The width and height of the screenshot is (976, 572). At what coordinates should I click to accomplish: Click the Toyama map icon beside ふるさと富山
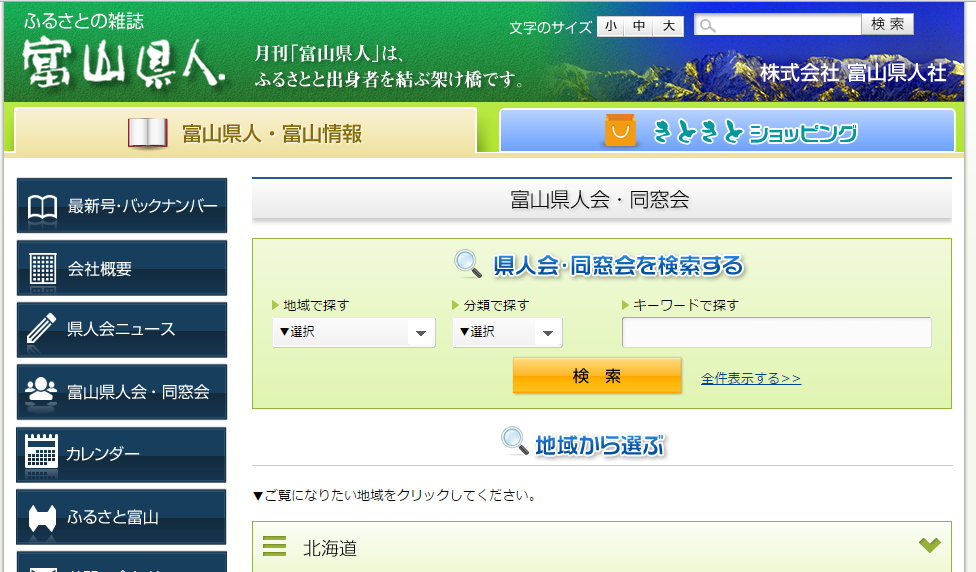[42, 518]
